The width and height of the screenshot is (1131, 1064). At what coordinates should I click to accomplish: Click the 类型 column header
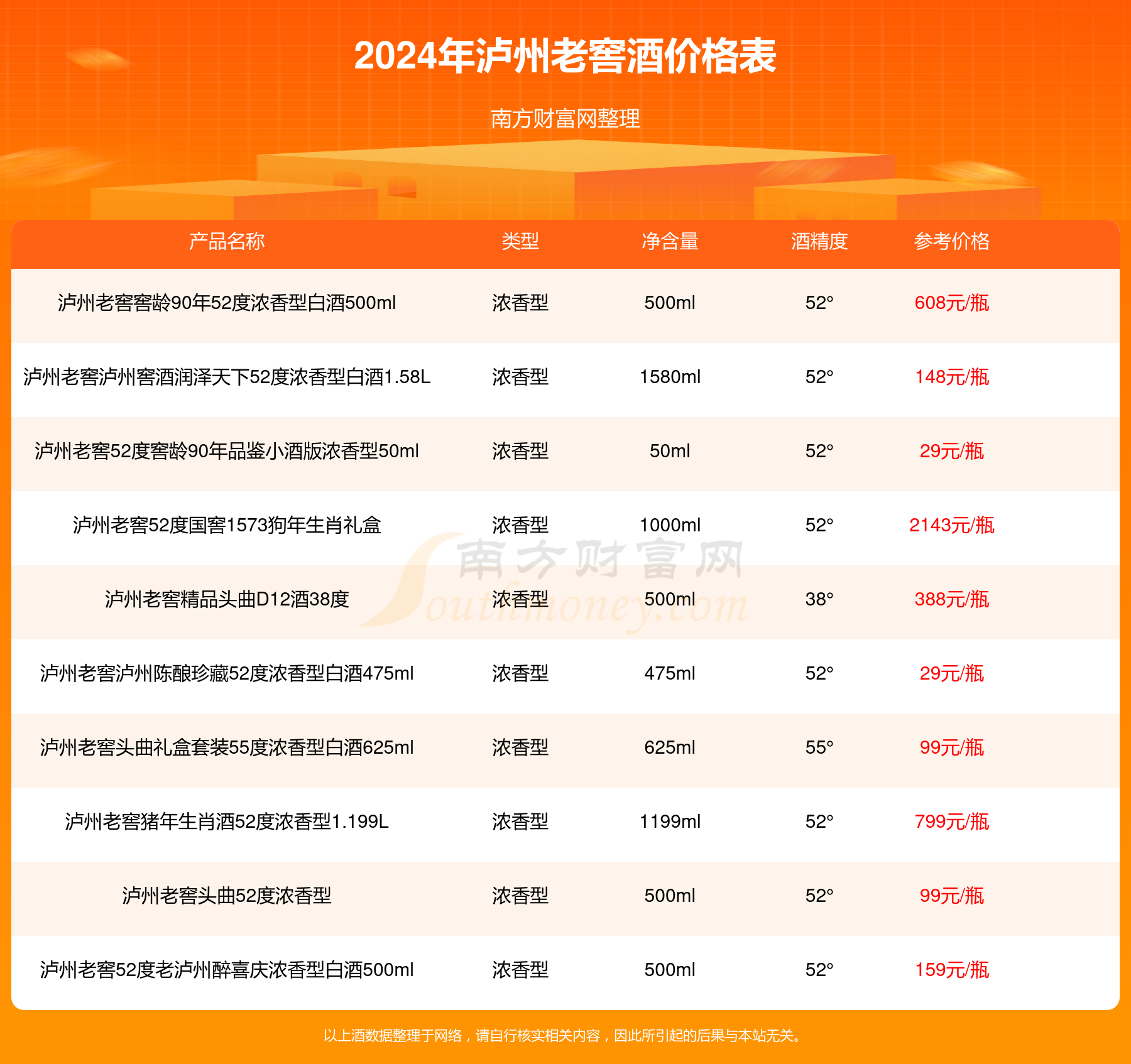click(x=520, y=241)
